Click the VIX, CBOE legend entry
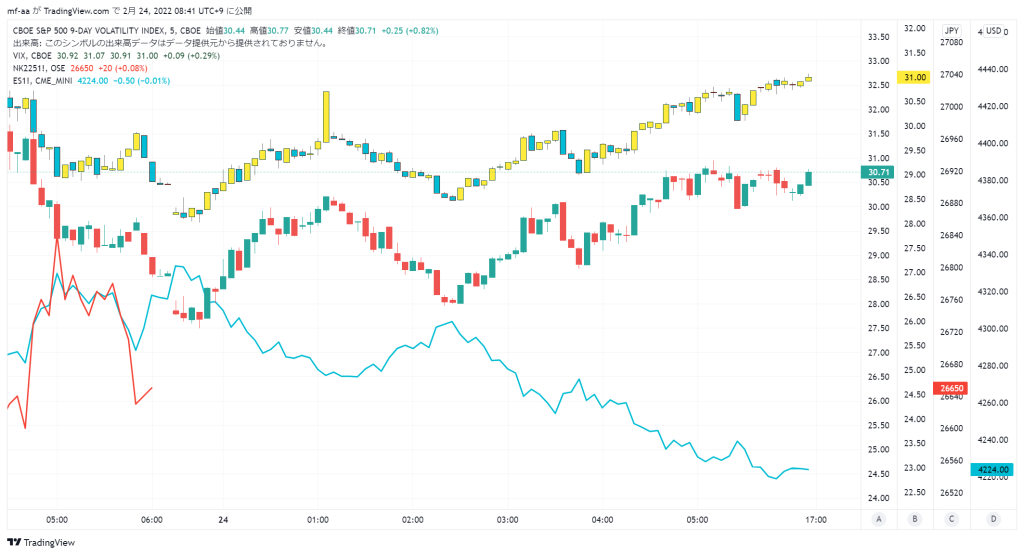 [32, 56]
